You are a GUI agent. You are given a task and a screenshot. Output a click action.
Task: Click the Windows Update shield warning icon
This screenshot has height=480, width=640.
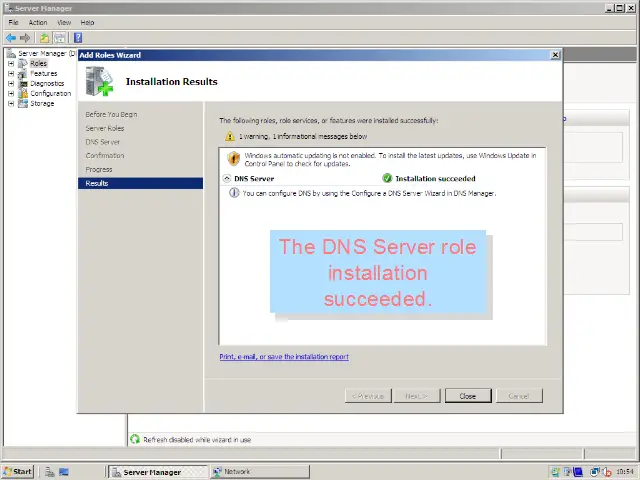pos(233,158)
